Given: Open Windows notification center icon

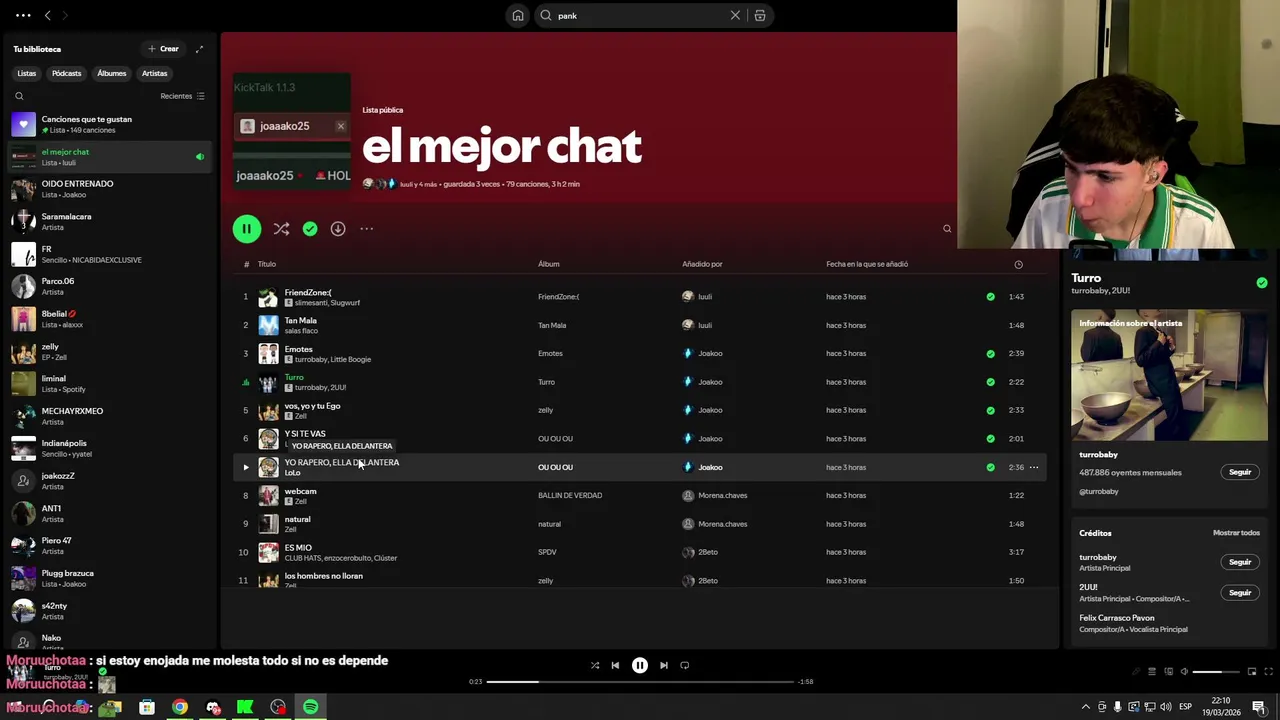Looking at the screenshot, I should pyautogui.click(x=1260, y=707).
